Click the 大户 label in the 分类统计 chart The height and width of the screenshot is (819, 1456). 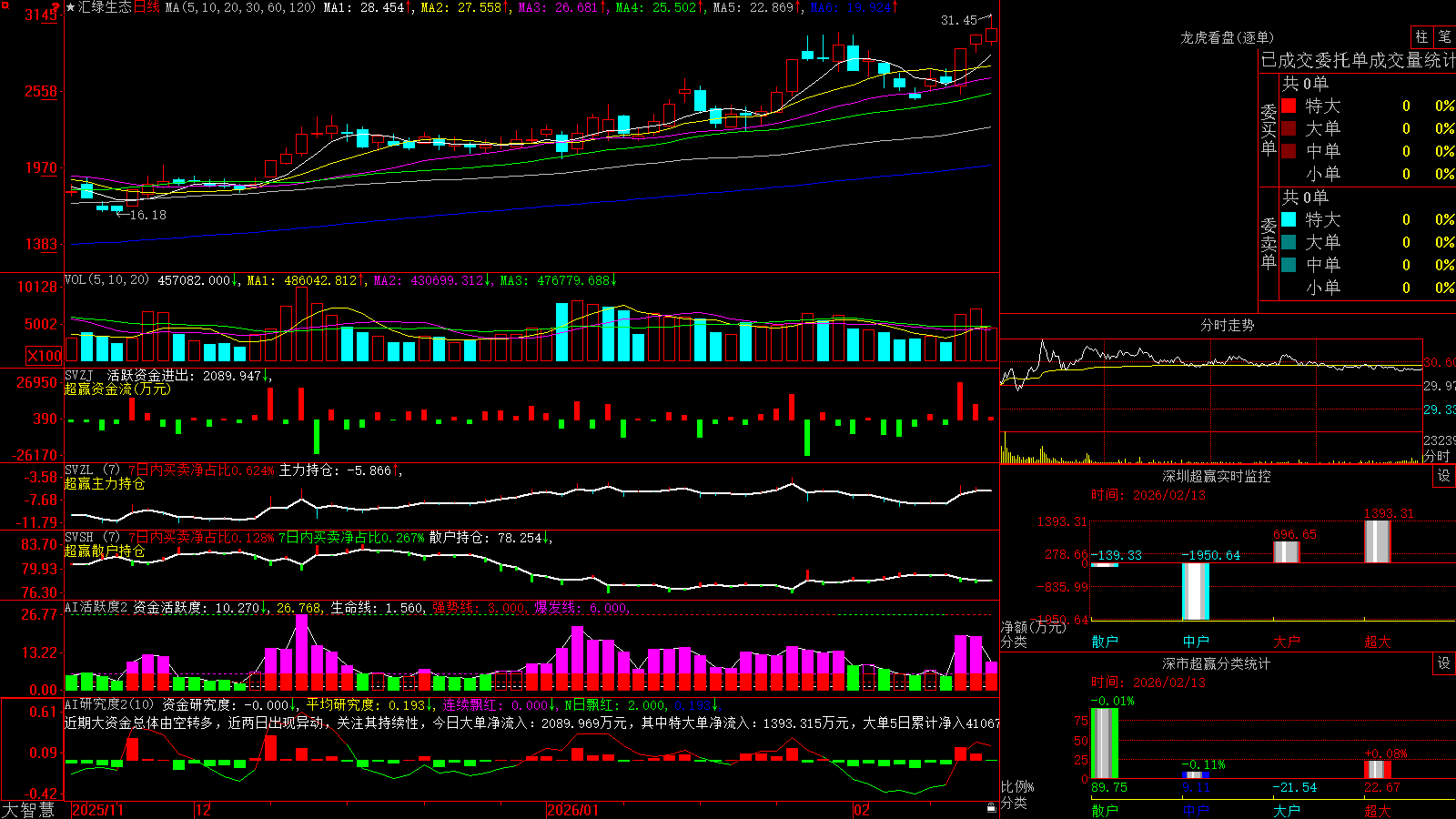(x=1287, y=810)
